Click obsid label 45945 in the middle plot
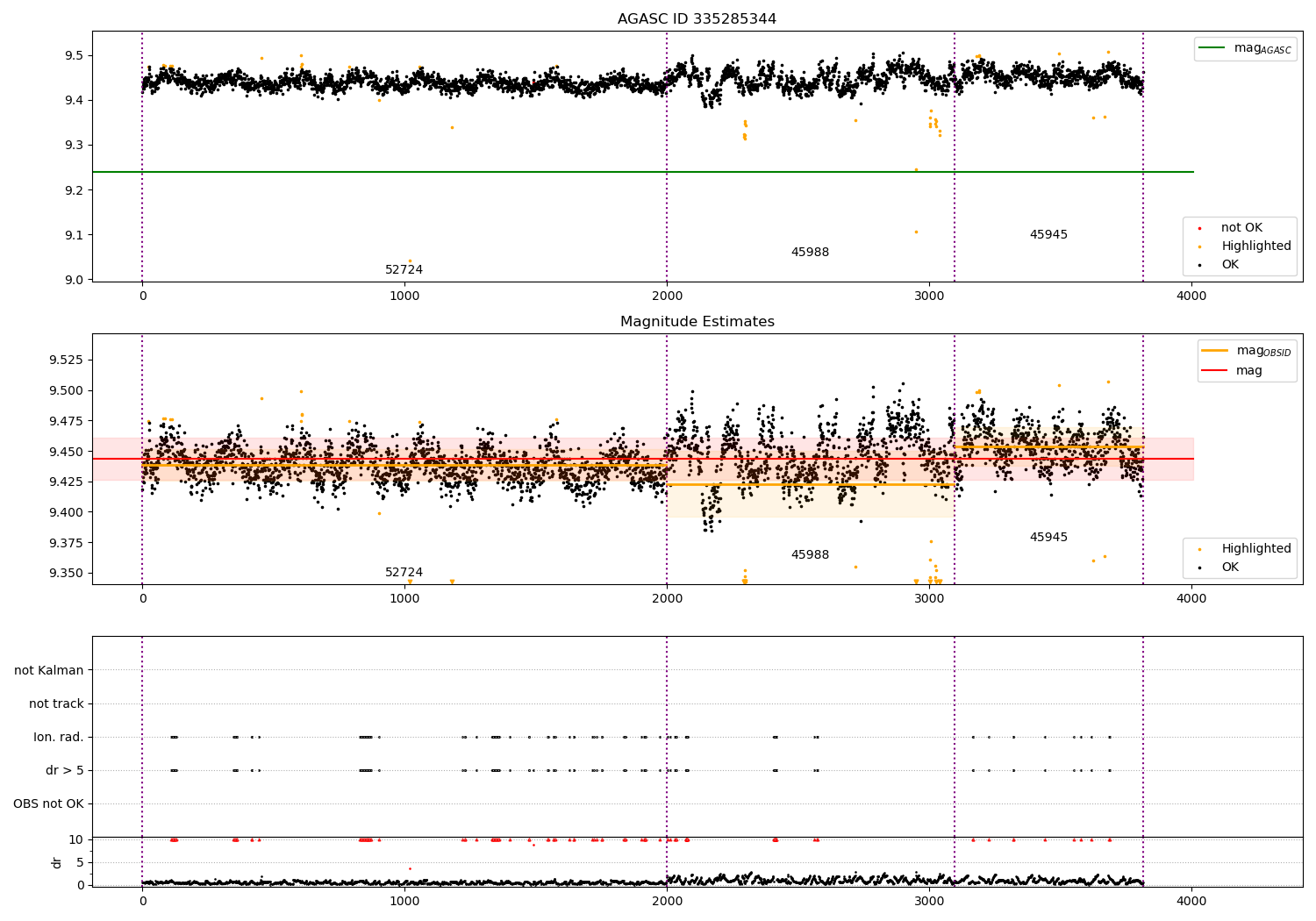 click(1048, 538)
